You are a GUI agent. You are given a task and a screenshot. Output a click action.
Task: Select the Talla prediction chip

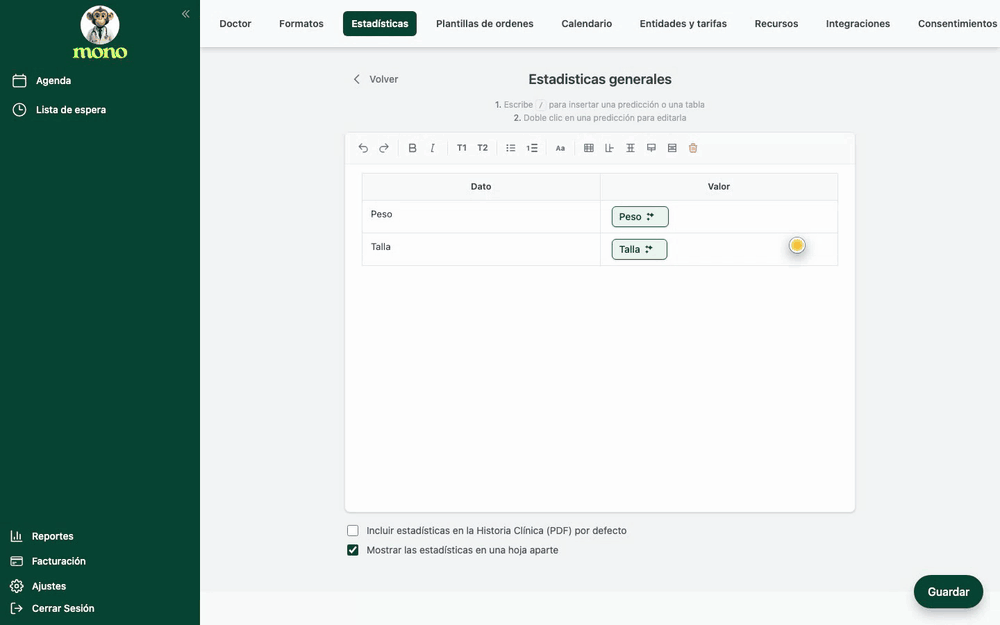pyautogui.click(x=639, y=249)
